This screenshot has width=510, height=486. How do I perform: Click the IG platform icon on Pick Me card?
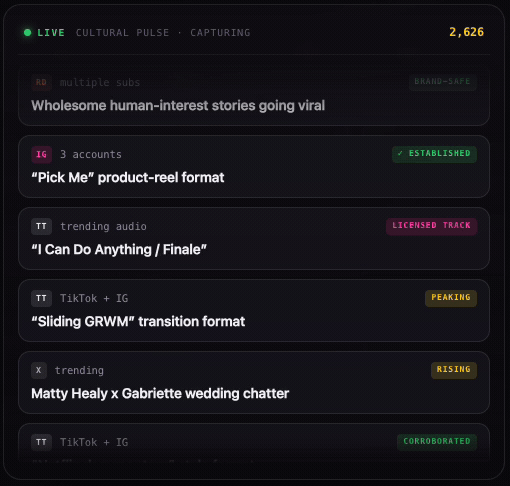tap(42, 154)
